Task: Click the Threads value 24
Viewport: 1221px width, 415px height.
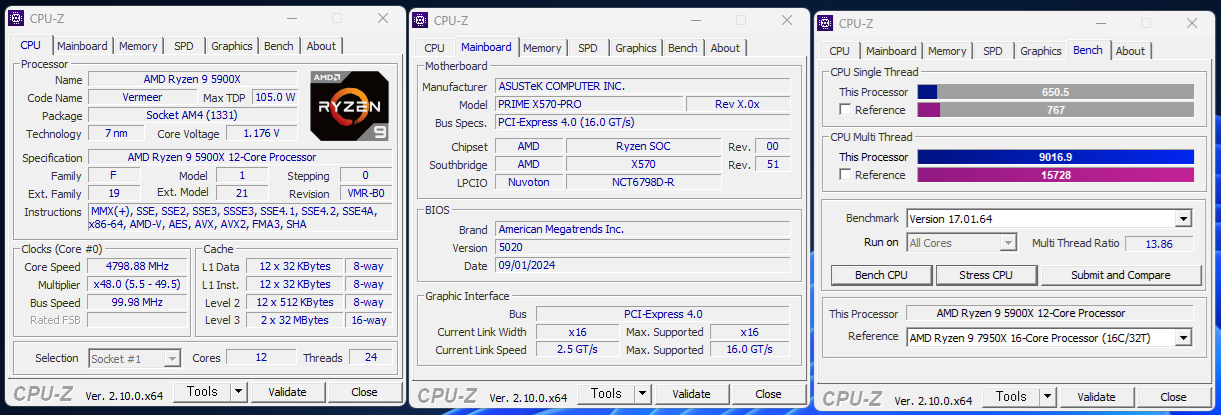Action: point(370,358)
